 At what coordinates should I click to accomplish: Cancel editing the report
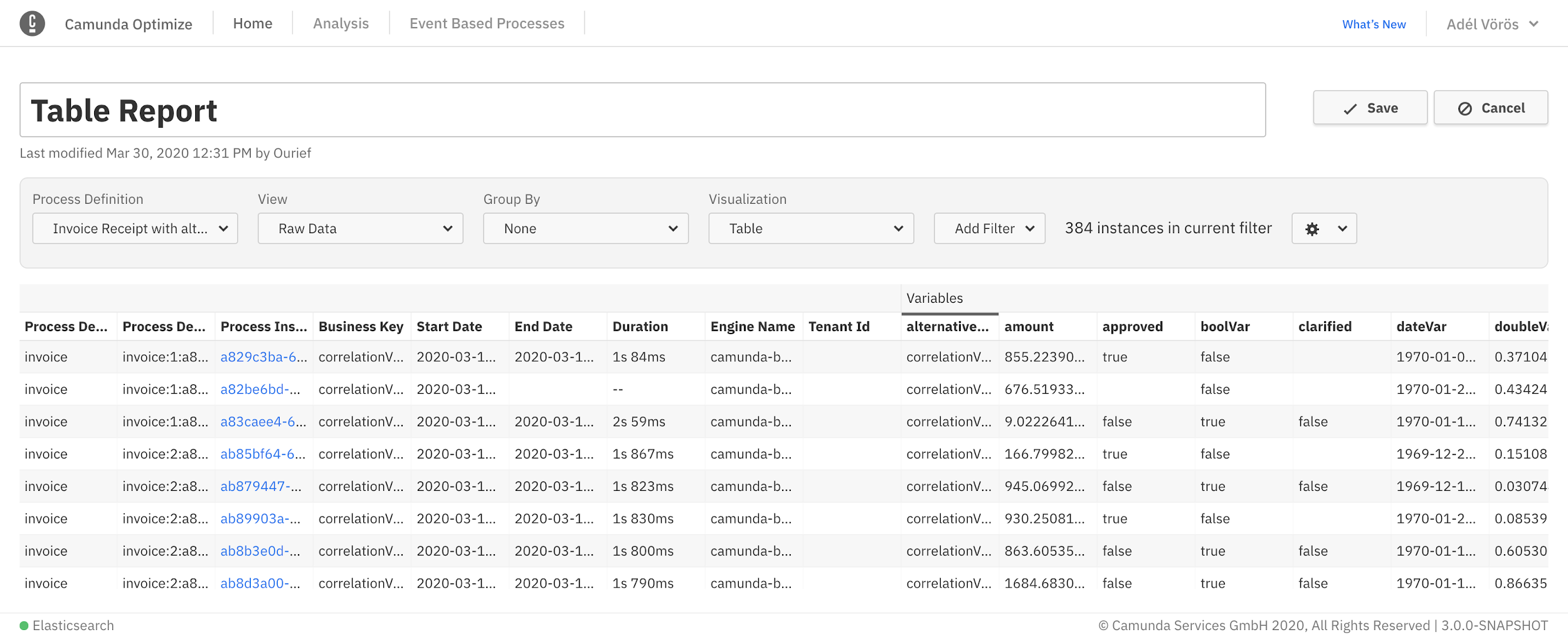click(x=1490, y=108)
